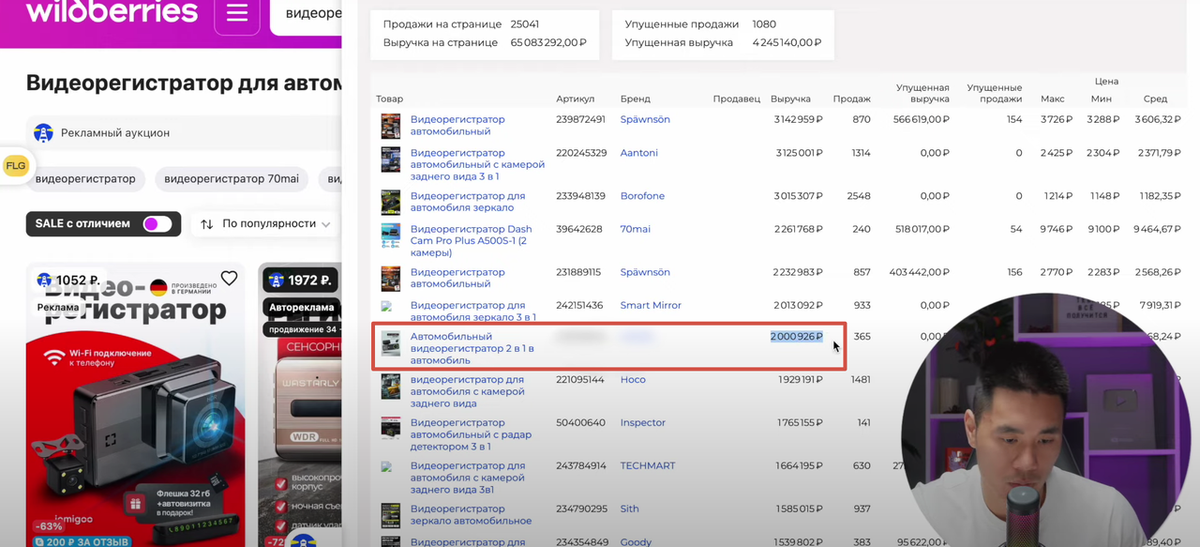Focus the search field containing 'видеорег'
The image size is (1200, 547).
(x=306, y=13)
